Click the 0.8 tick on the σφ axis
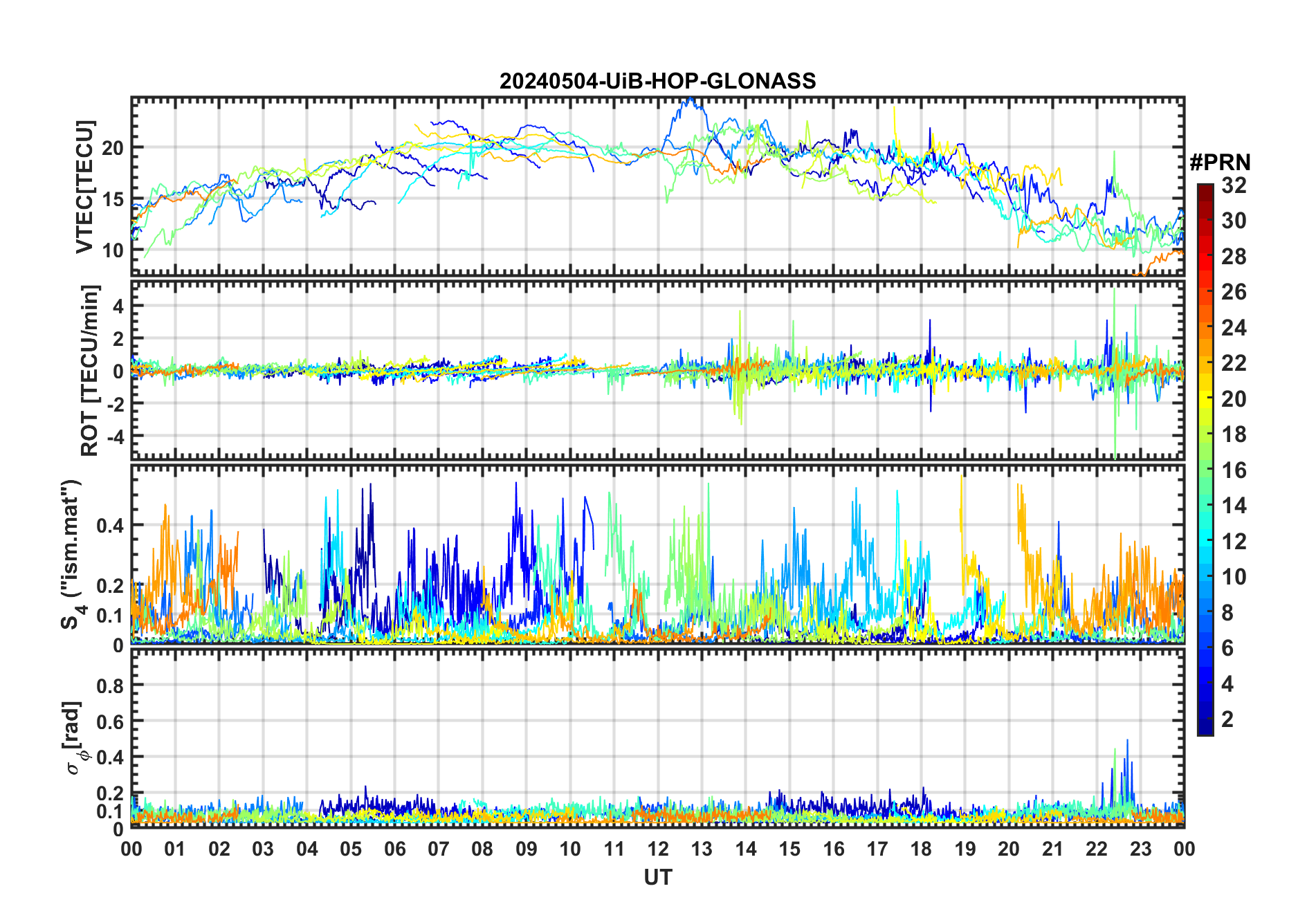This screenshot has height=920, width=1316. (x=109, y=686)
